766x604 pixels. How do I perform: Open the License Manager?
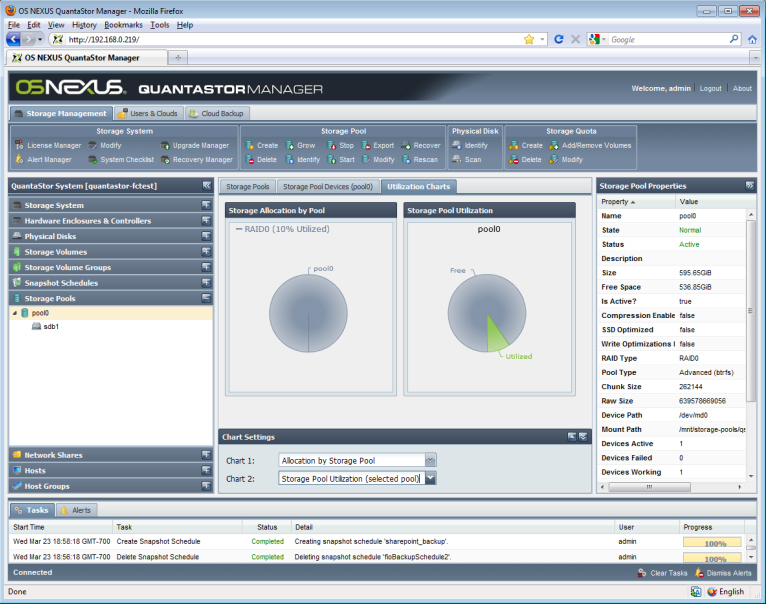click(48, 146)
